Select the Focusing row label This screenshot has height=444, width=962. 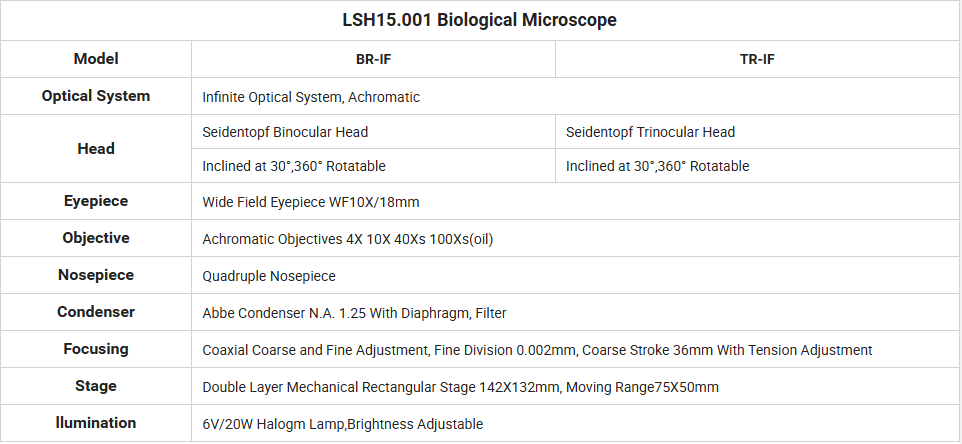[x=96, y=349]
